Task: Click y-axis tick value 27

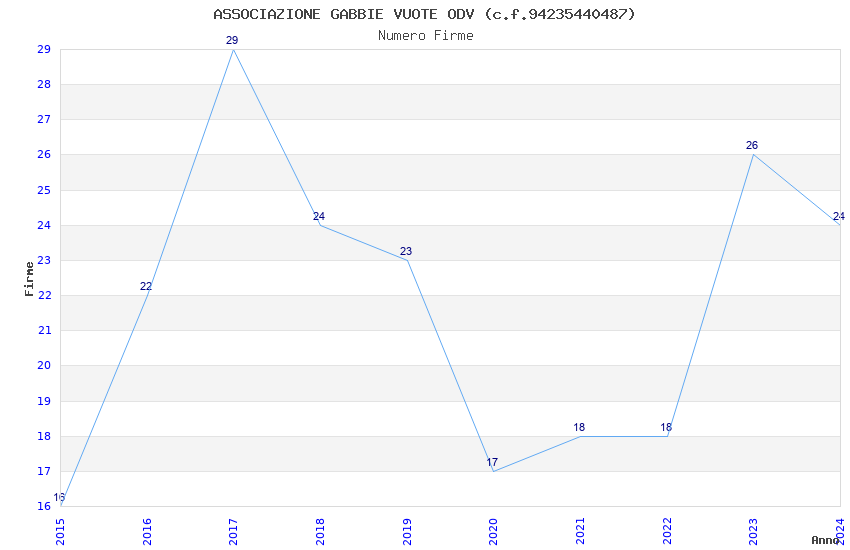Action: (x=44, y=119)
